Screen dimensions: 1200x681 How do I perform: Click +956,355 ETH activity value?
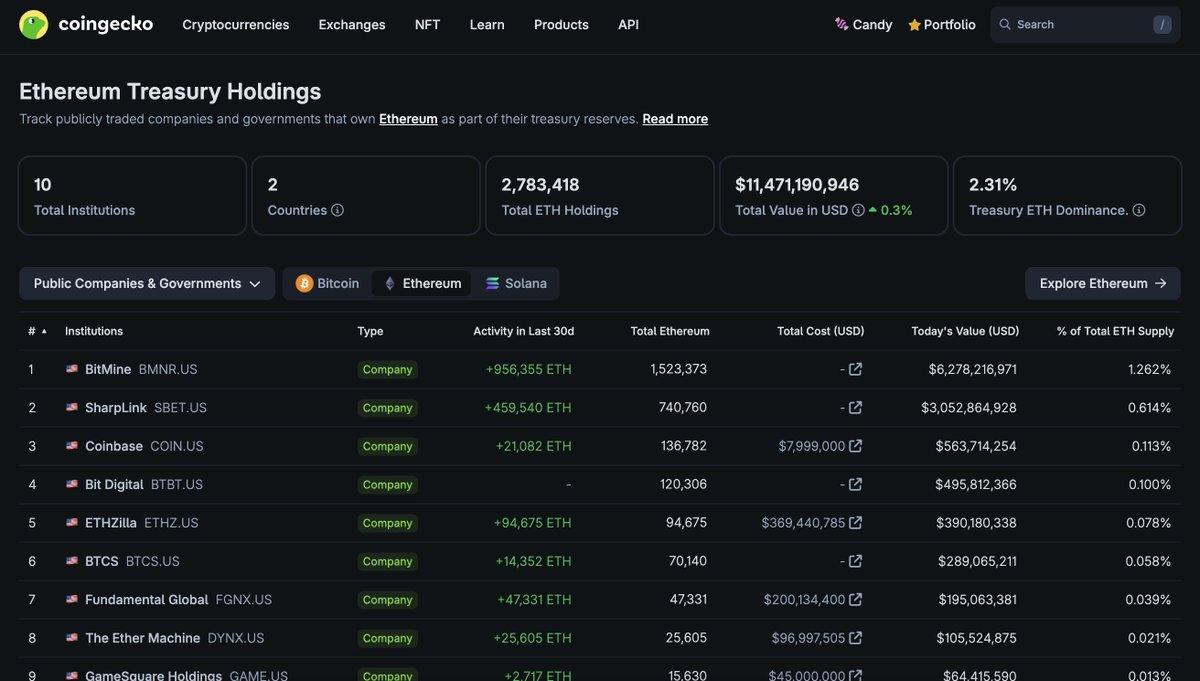point(528,369)
